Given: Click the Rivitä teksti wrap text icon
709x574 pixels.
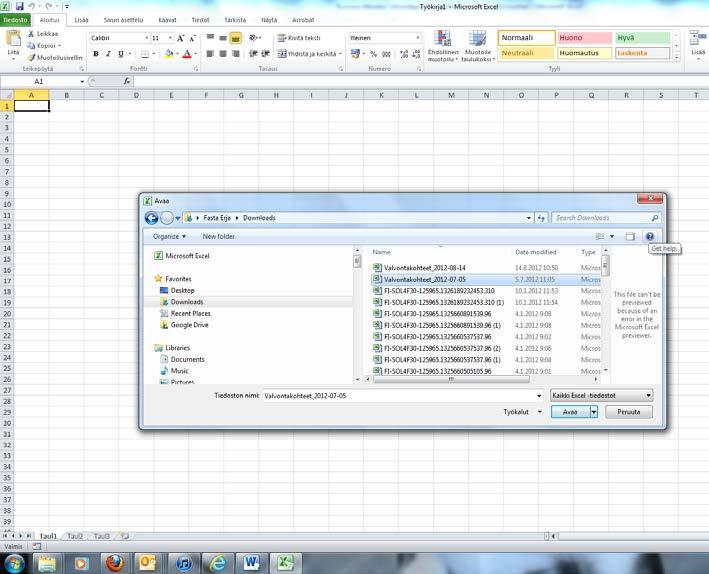Looking at the screenshot, I should [299, 38].
